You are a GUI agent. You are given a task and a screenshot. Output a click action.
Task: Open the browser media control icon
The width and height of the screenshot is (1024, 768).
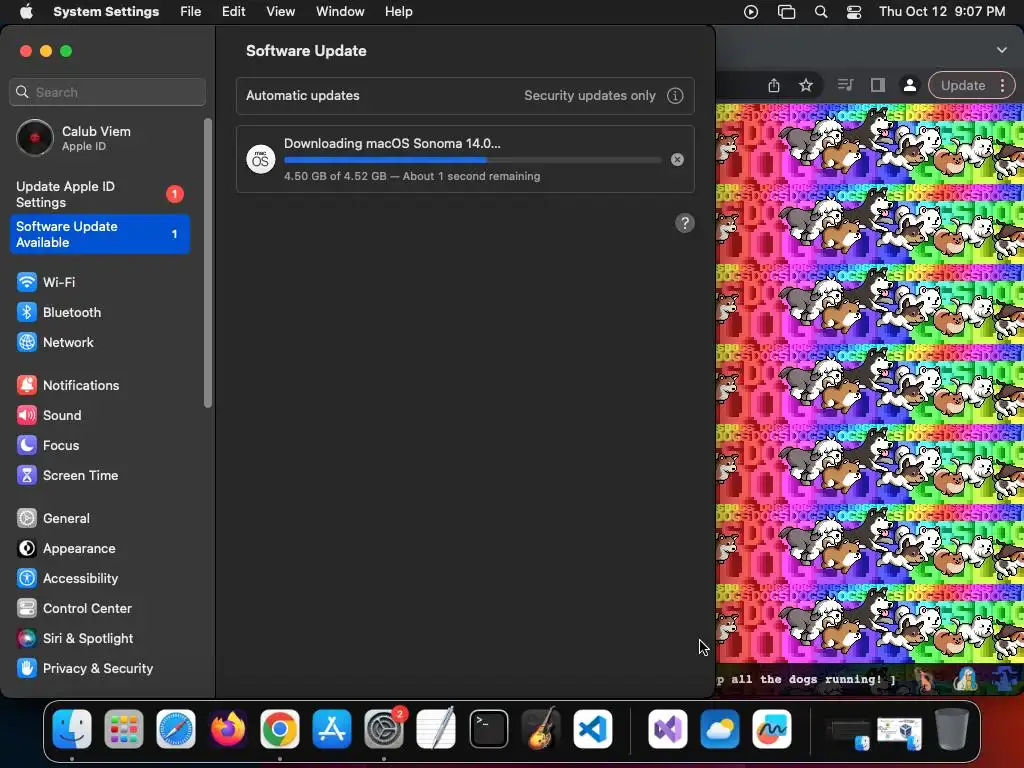point(845,85)
